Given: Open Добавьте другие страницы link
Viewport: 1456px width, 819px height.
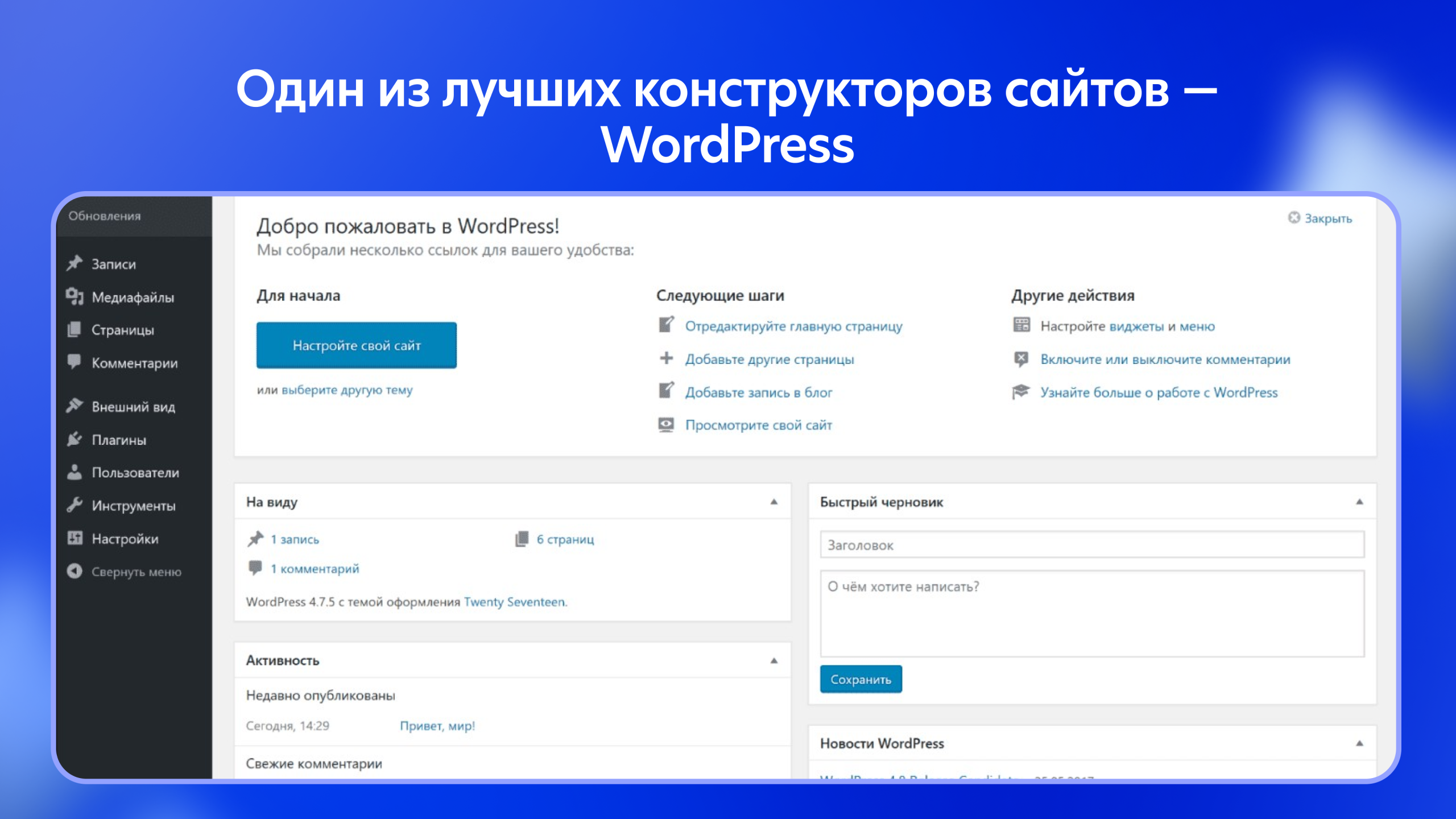Looking at the screenshot, I should point(770,359).
